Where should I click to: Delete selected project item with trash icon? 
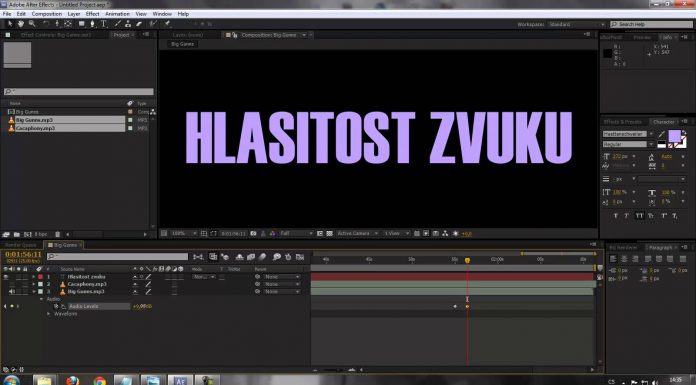point(57,234)
